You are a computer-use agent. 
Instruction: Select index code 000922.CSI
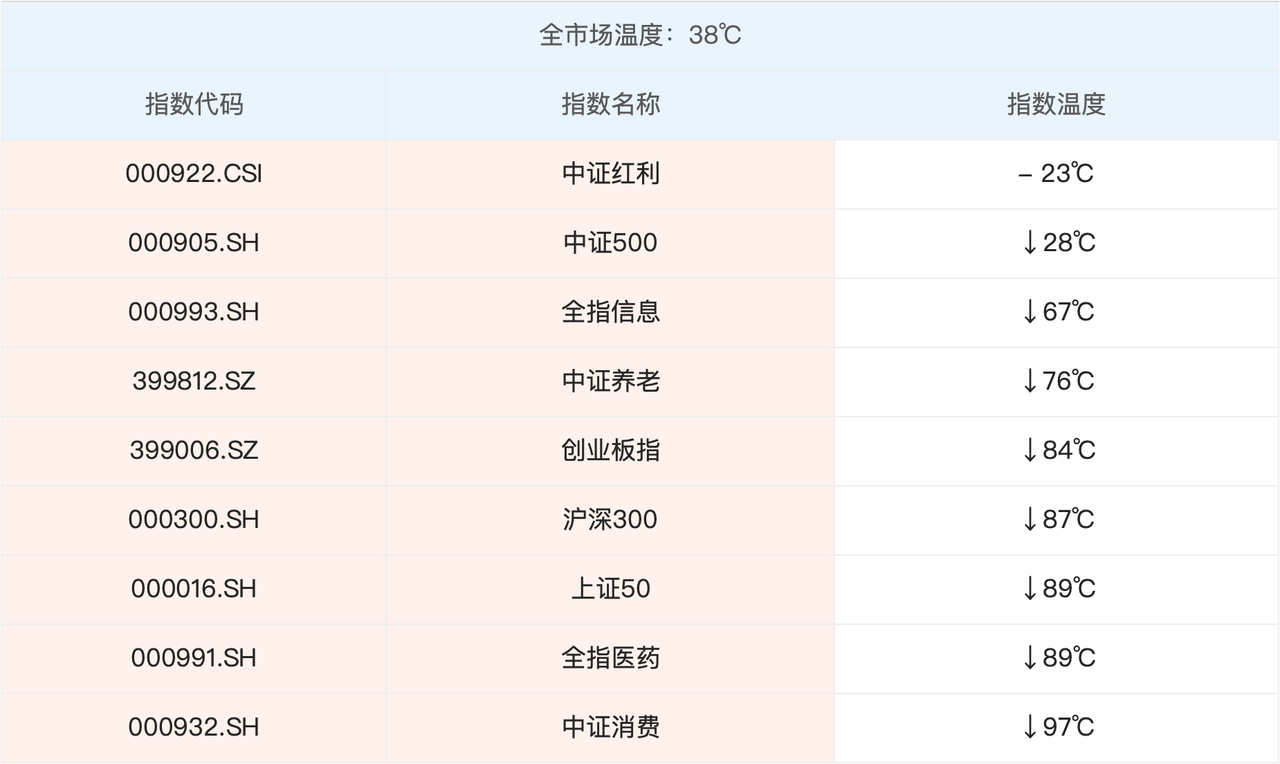click(x=194, y=174)
